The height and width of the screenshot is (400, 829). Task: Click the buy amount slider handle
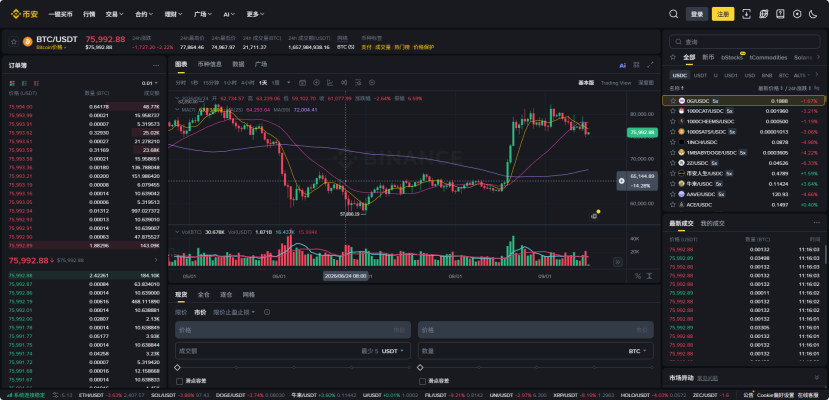coord(178,367)
